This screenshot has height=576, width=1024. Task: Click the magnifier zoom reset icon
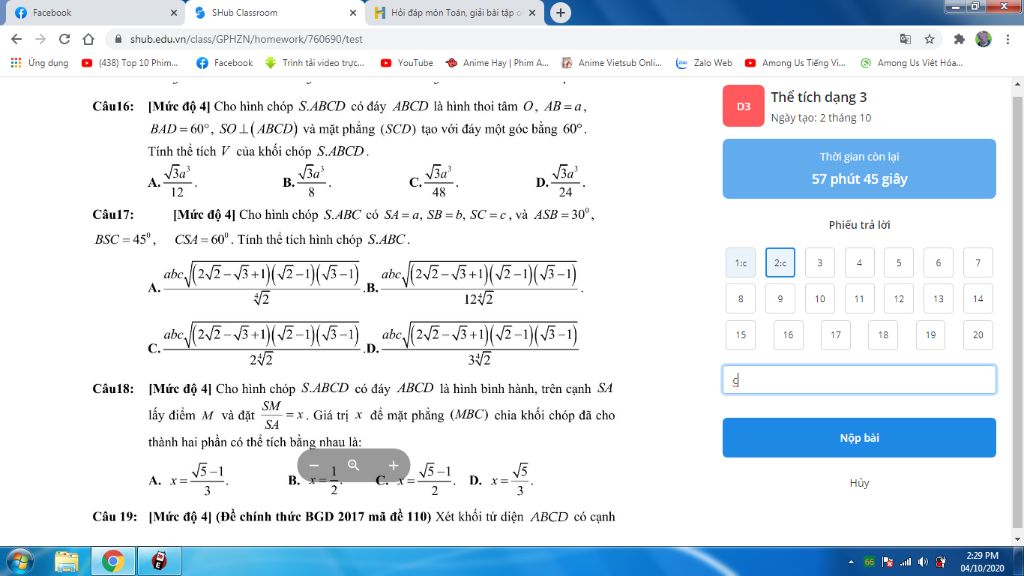[353, 465]
